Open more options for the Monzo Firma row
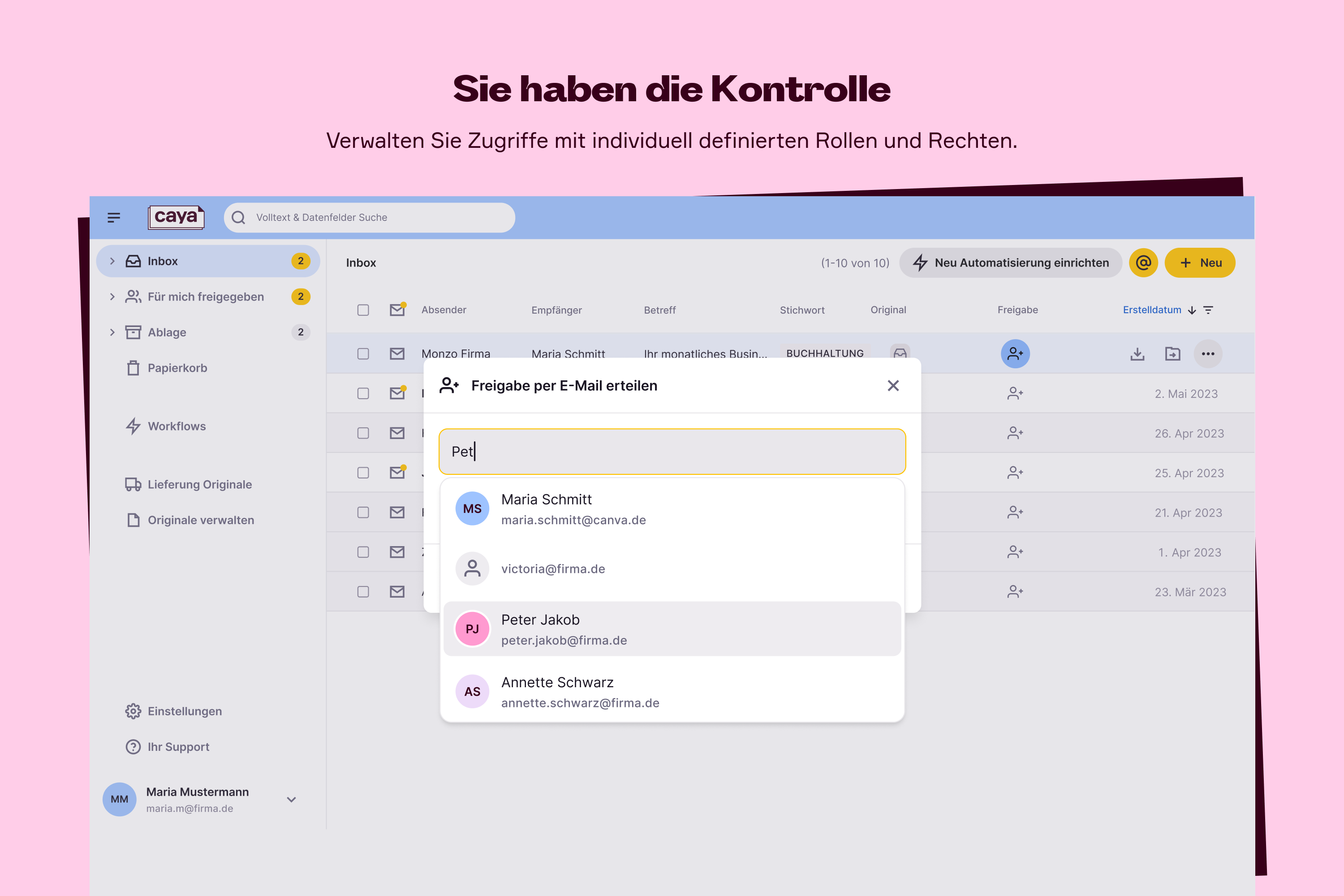This screenshot has height=896, width=1344. tap(1208, 354)
